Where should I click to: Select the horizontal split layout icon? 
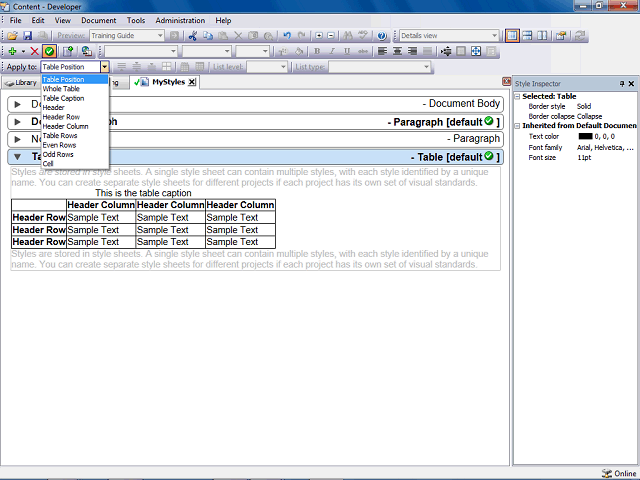[x=527, y=36]
